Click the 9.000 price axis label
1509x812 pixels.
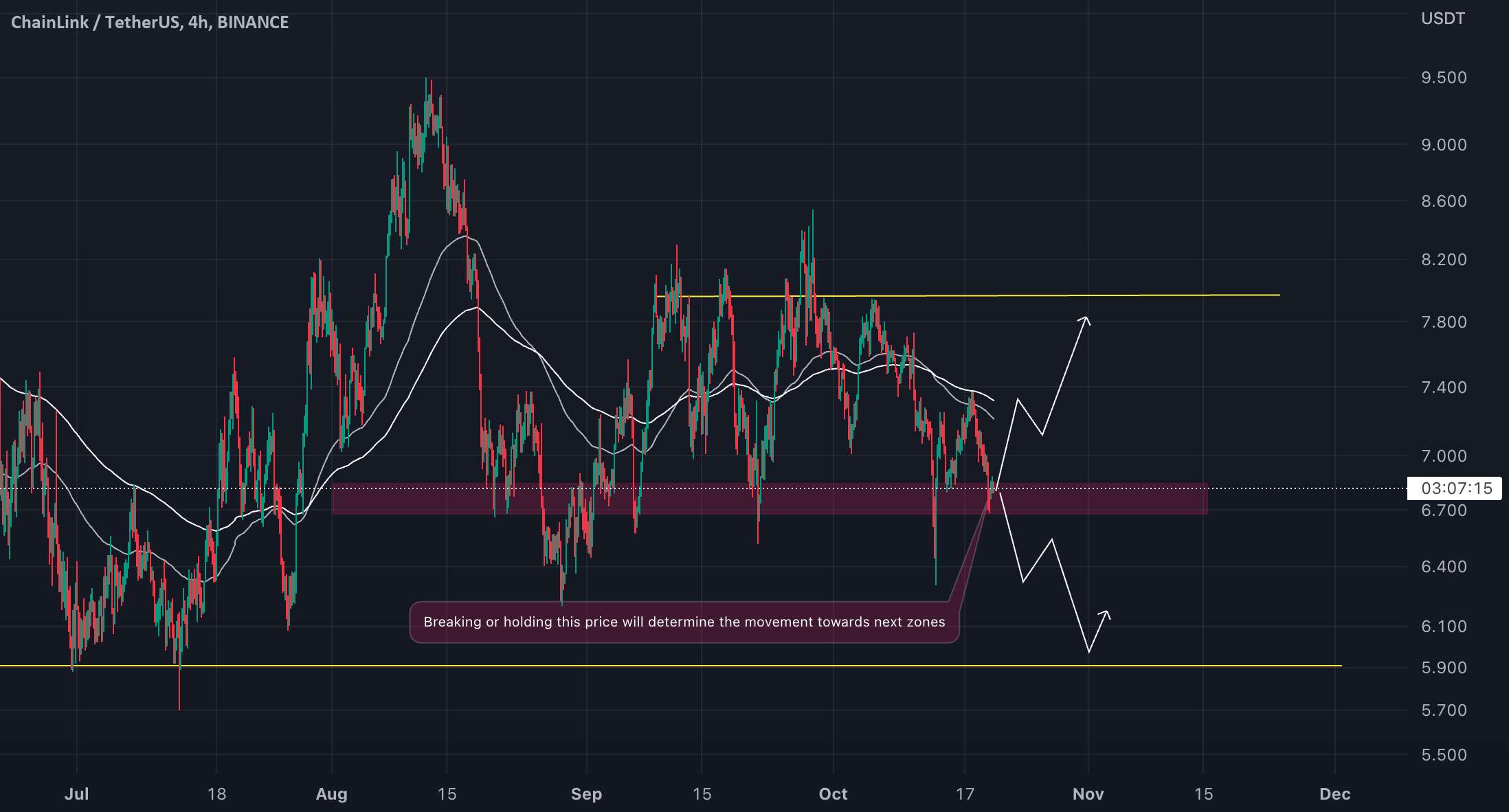point(1444,145)
